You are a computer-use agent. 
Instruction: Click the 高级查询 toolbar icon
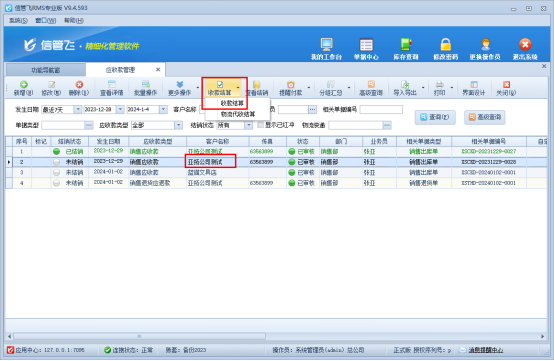tap(371, 88)
